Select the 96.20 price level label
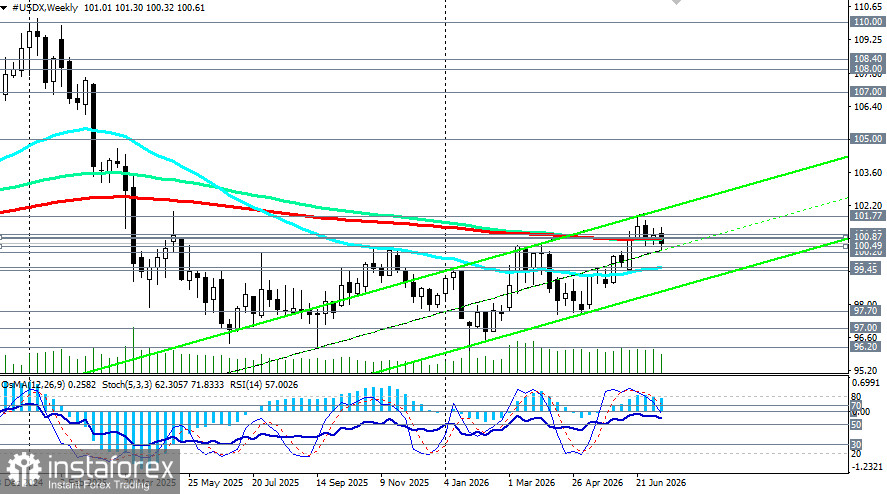This screenshot has height=494, width=887. 866,347
